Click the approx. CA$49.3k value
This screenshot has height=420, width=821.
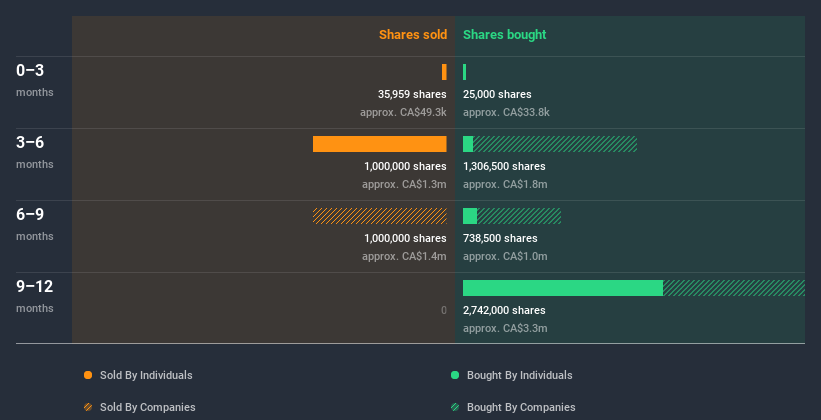tap(403, 112)
